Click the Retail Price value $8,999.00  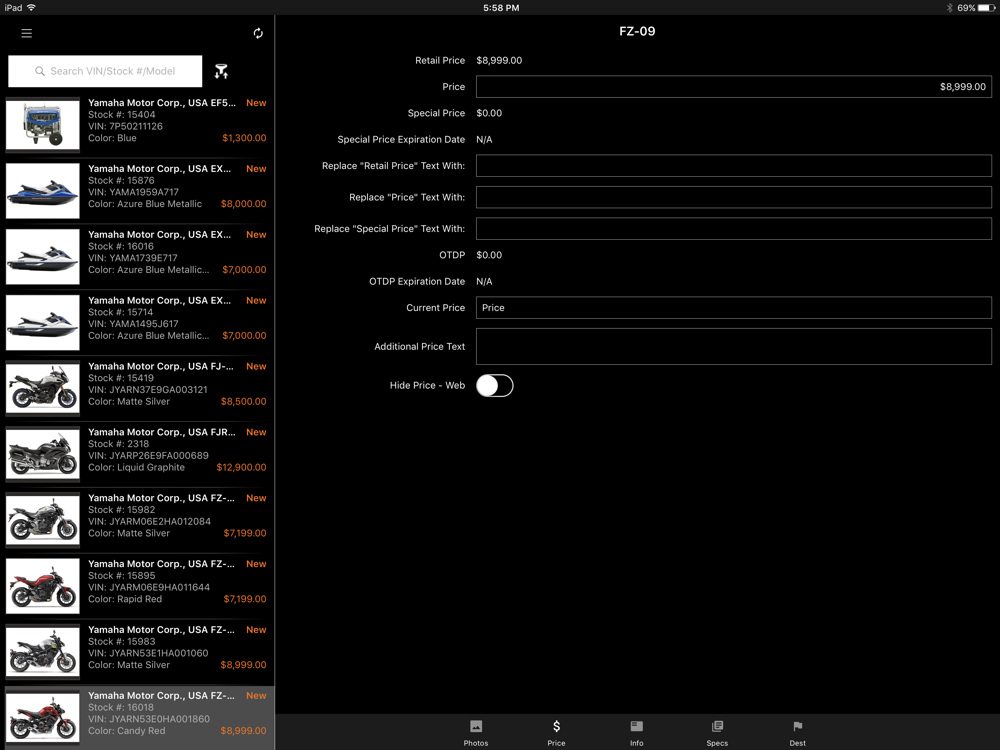[499, 61]
